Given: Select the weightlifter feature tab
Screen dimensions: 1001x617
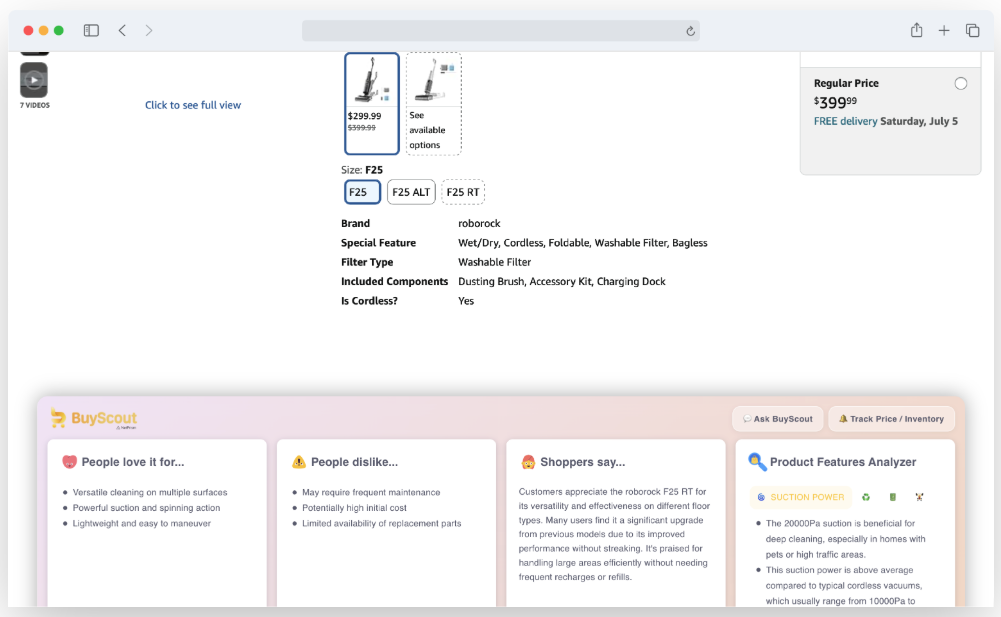Looking at the screenshot, I should (x=919, y=497).
